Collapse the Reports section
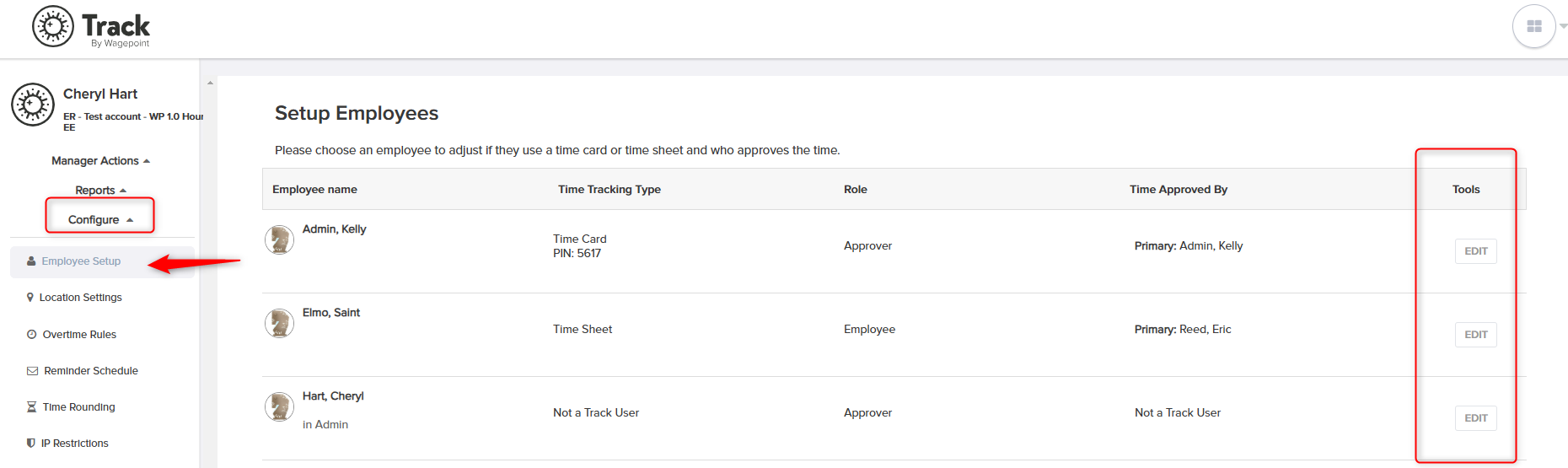The image size is (1568, 468). (x=100, y=191)
